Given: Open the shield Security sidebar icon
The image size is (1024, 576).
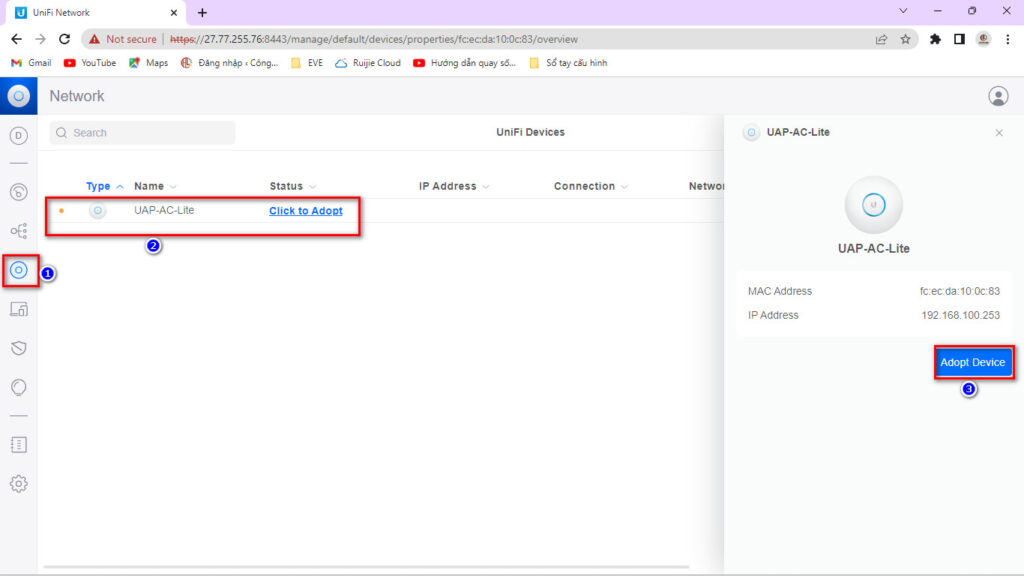Looking at the screenshot, I should [x=19, y=348].
